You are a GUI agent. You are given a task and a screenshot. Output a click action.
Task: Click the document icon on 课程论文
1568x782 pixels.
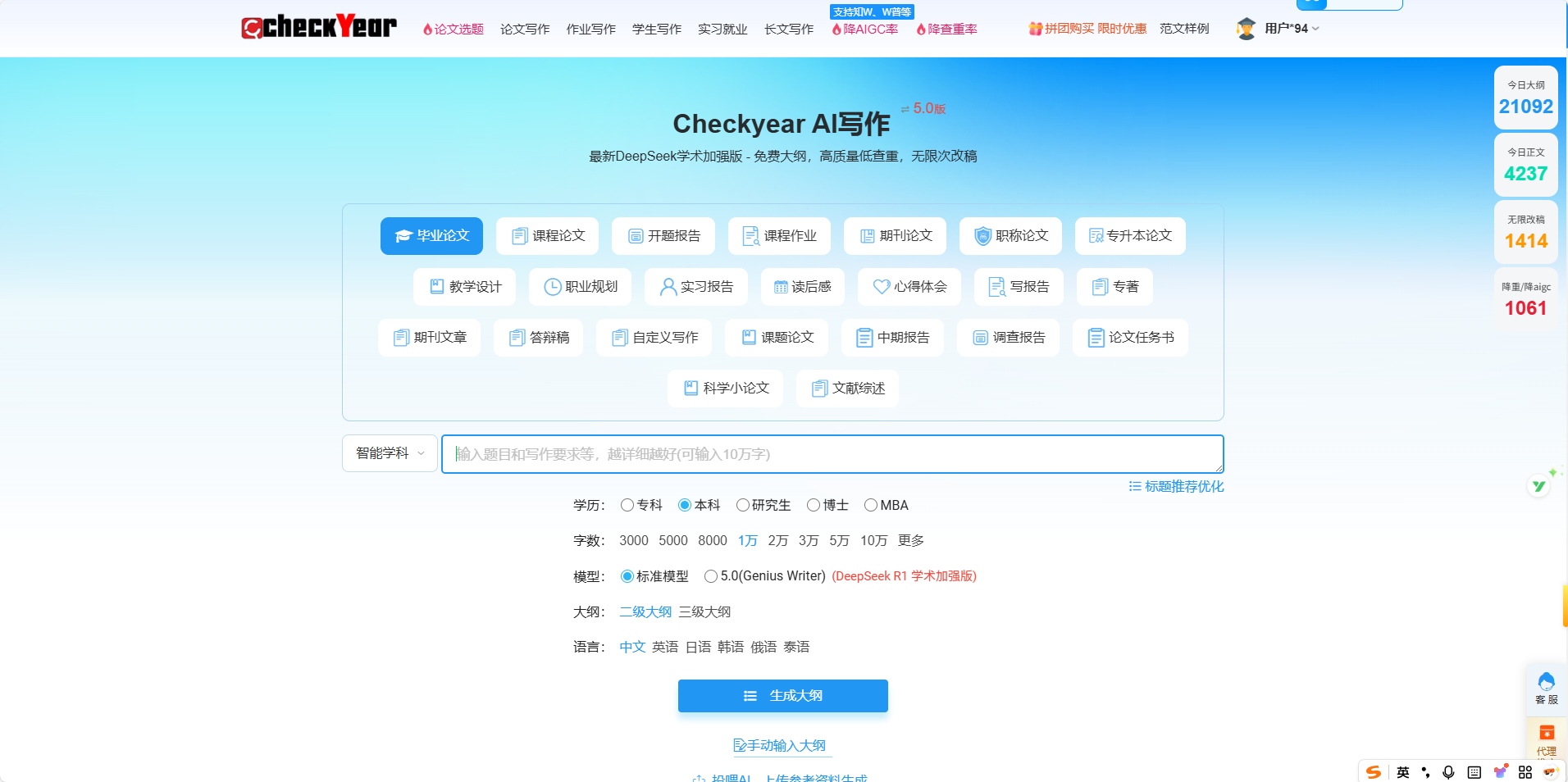pyautogui.click(x=519, y=236)
